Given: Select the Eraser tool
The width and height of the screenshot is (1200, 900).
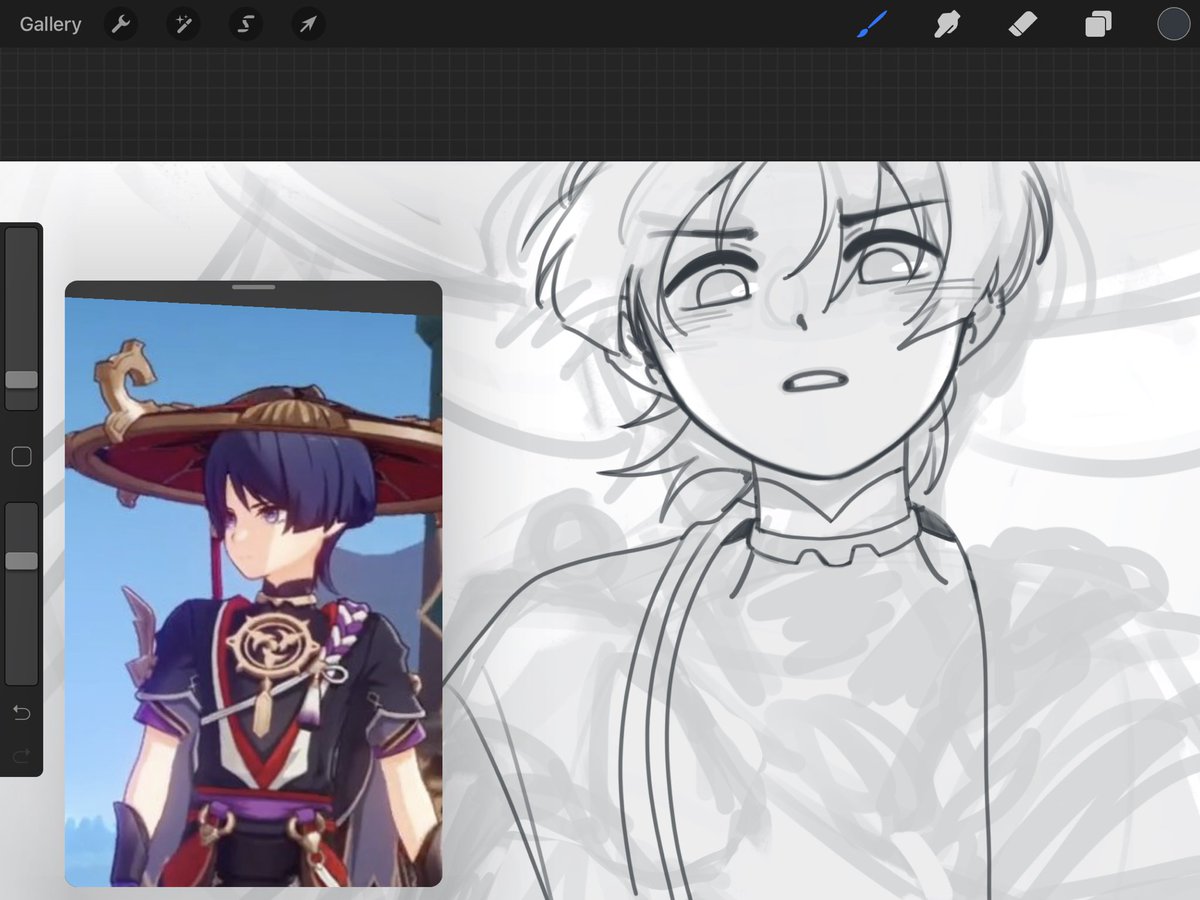Looking at the screenshot, I should [1023, 24].
